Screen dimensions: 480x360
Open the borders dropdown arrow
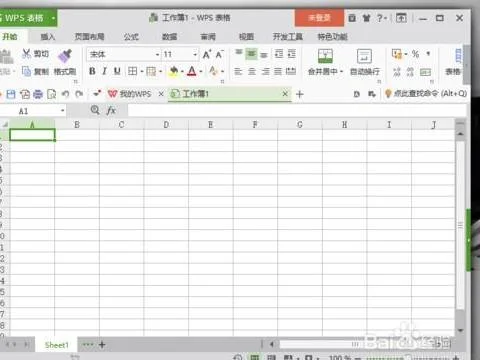[142, 71]
